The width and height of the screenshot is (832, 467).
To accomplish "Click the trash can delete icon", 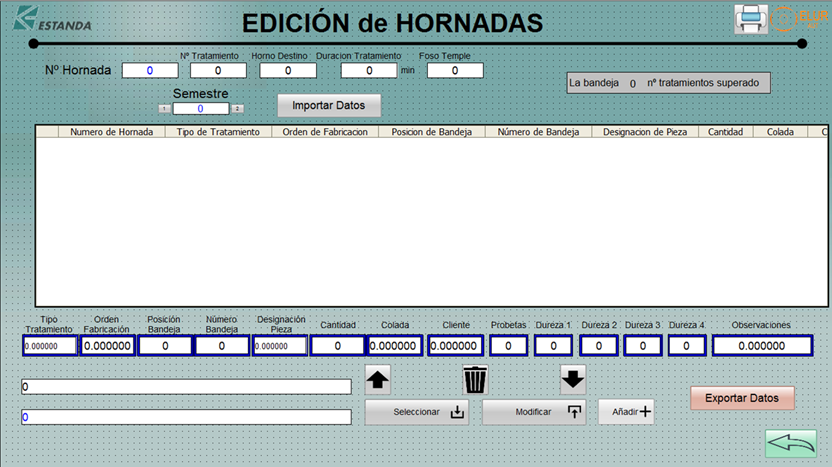I will pyautogui.click(x=475, y=379).
